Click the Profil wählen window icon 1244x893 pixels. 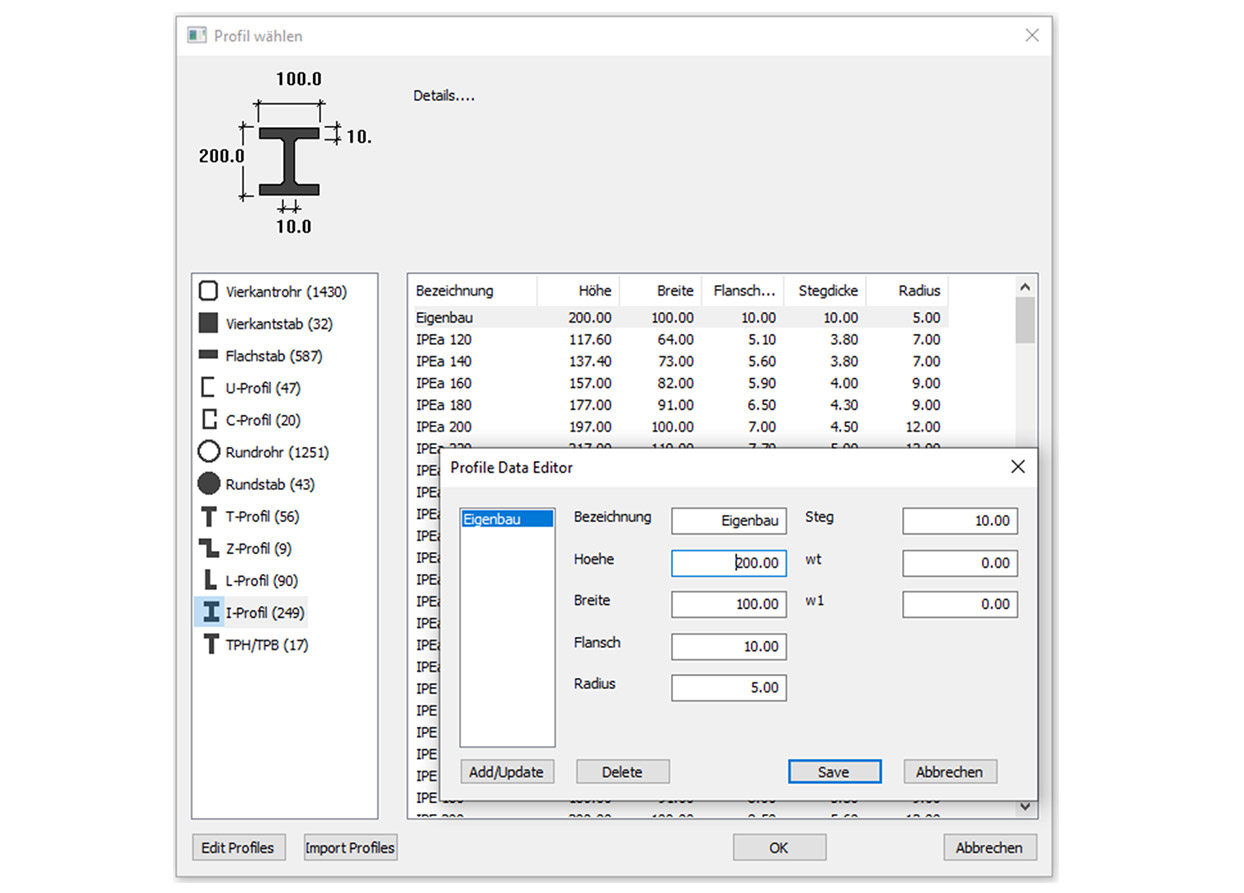click(x=196, y=35)
